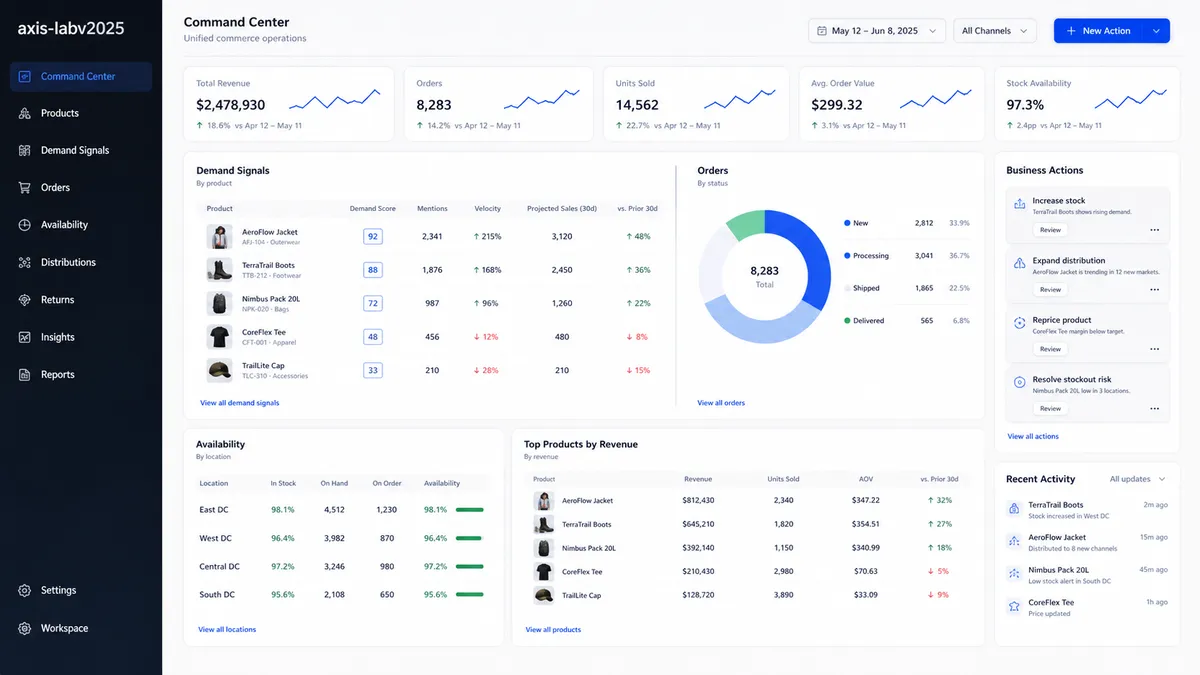Screen dimensions: 1200x675
Task: Open Demand Signals via its sidebar icon
Action: click(x=24, y=151)
